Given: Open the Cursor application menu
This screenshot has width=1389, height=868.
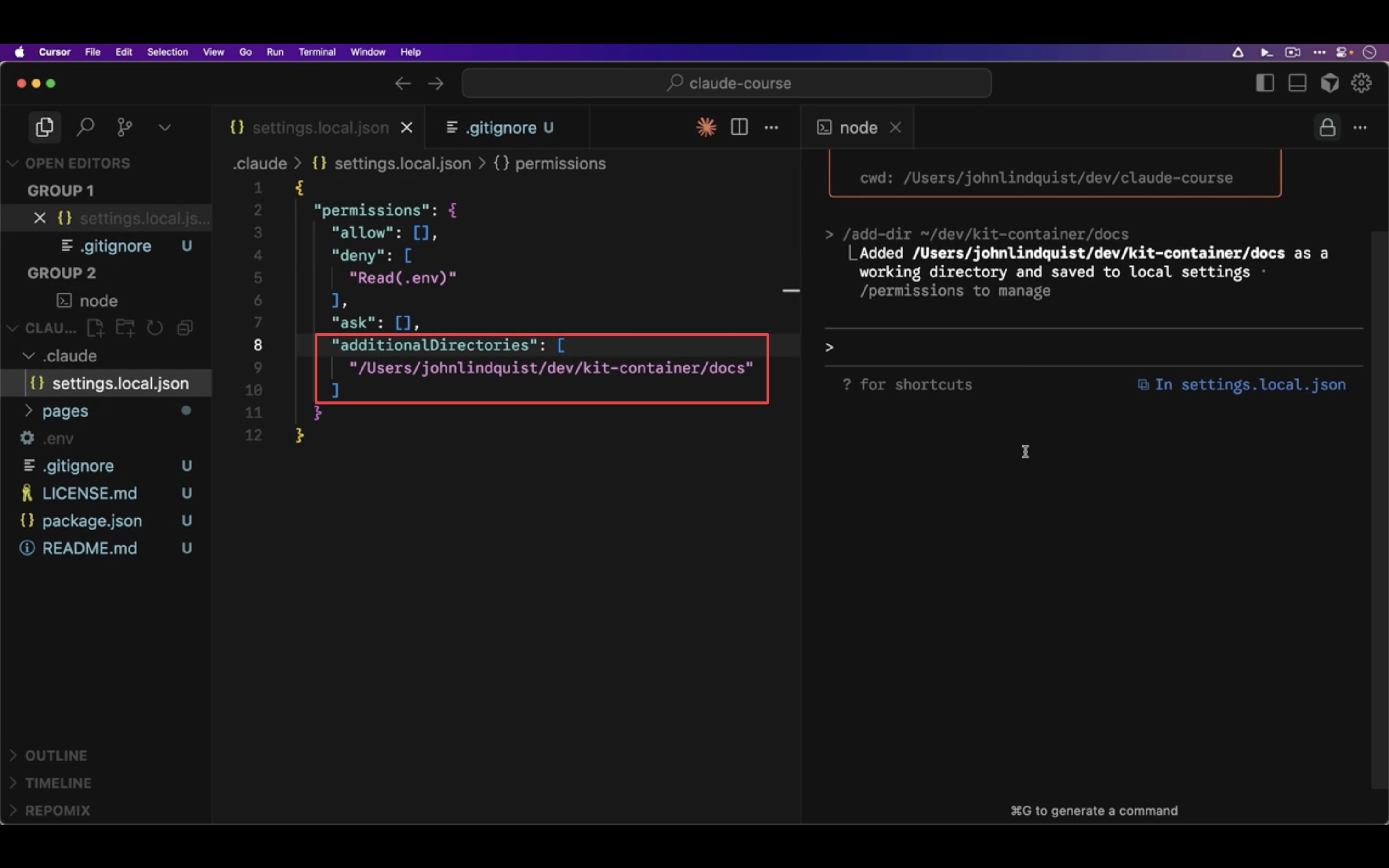Looking at the screenshot, I should coord(55,51).
